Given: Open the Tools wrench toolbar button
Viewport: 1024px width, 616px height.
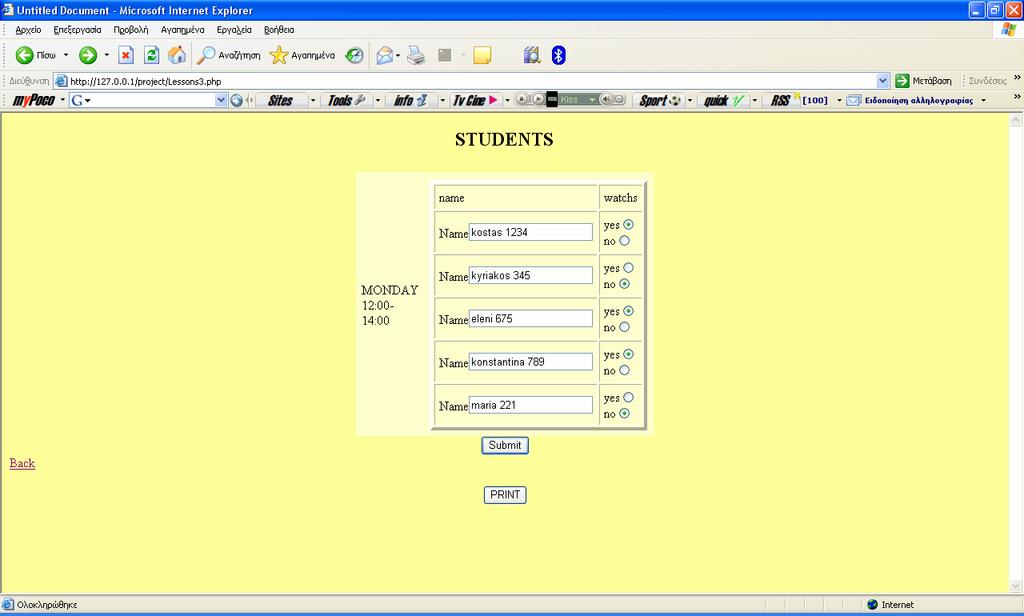Looking at the screenshot, I should (346, 100).
